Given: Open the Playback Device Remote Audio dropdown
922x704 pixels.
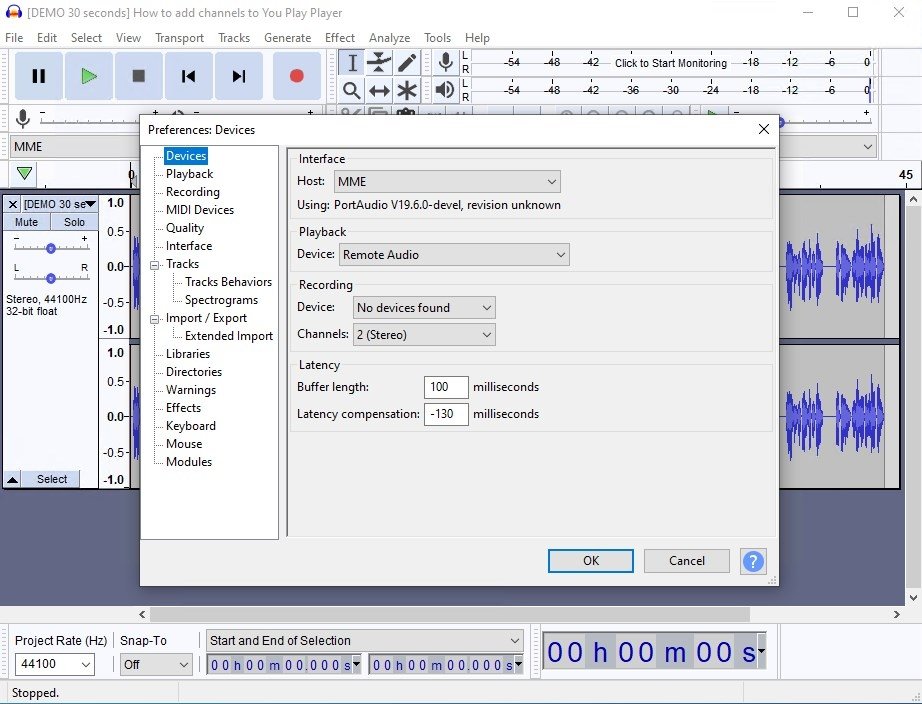Looking at the screenshot, I should (x=454, y=255).
